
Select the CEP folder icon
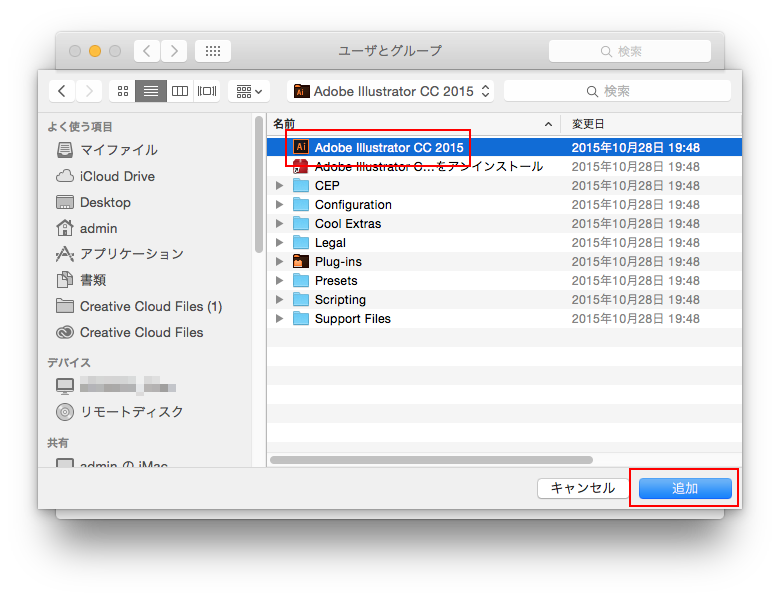coord(301,186)
